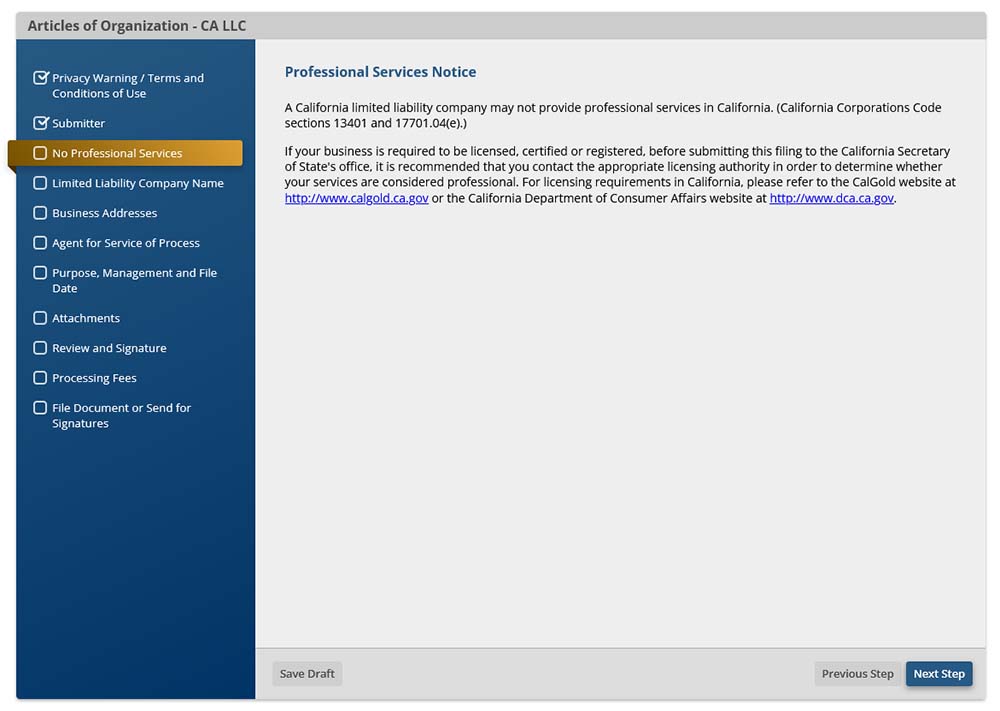Open the Privacy Warning / Terms and Conditions step
This screenshot has height=711, width=1000.
pos(128,85)
